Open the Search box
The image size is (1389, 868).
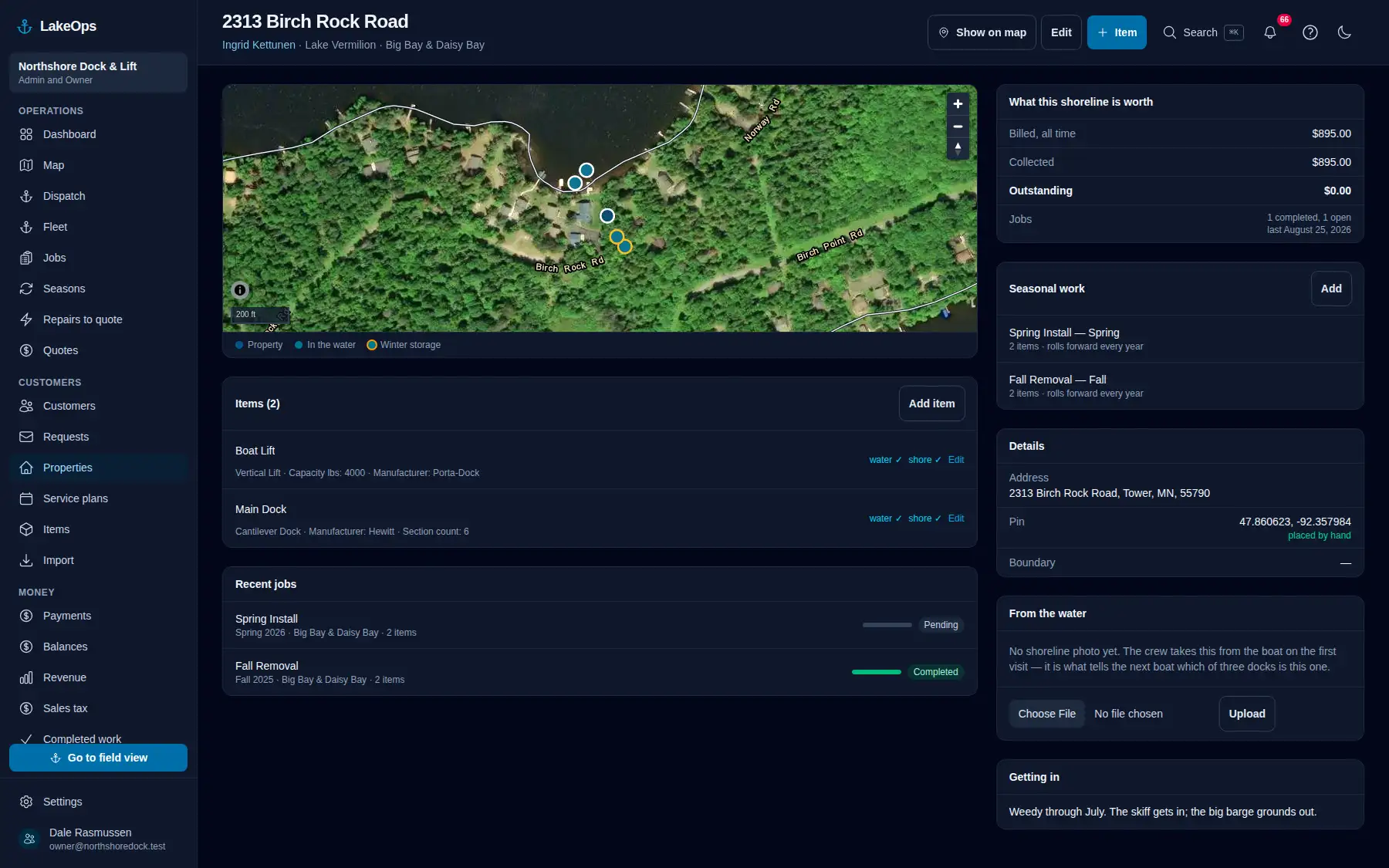point(1203,32)
